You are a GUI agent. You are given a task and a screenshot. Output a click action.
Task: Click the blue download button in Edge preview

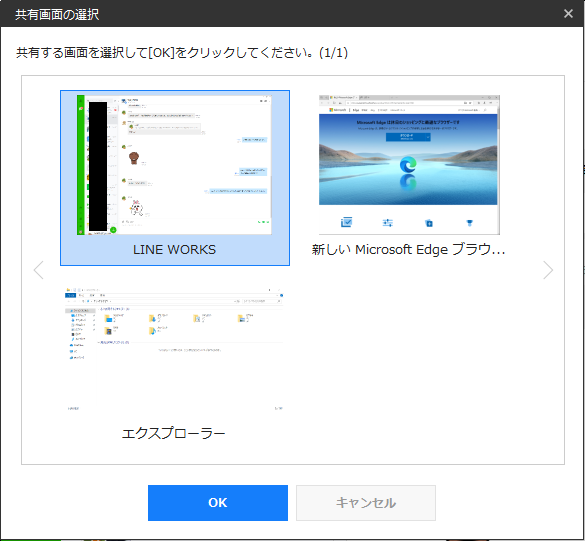408,137
